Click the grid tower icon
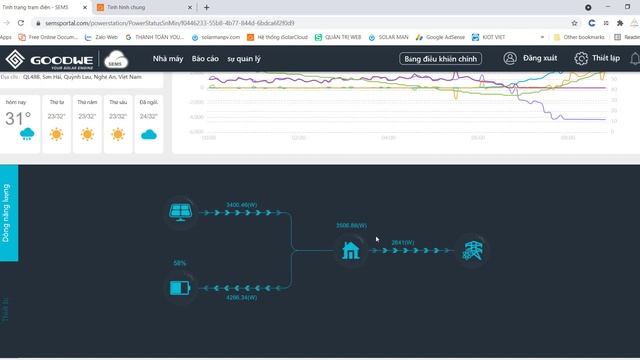Viewport: 640px width, 360px height. 473,250
